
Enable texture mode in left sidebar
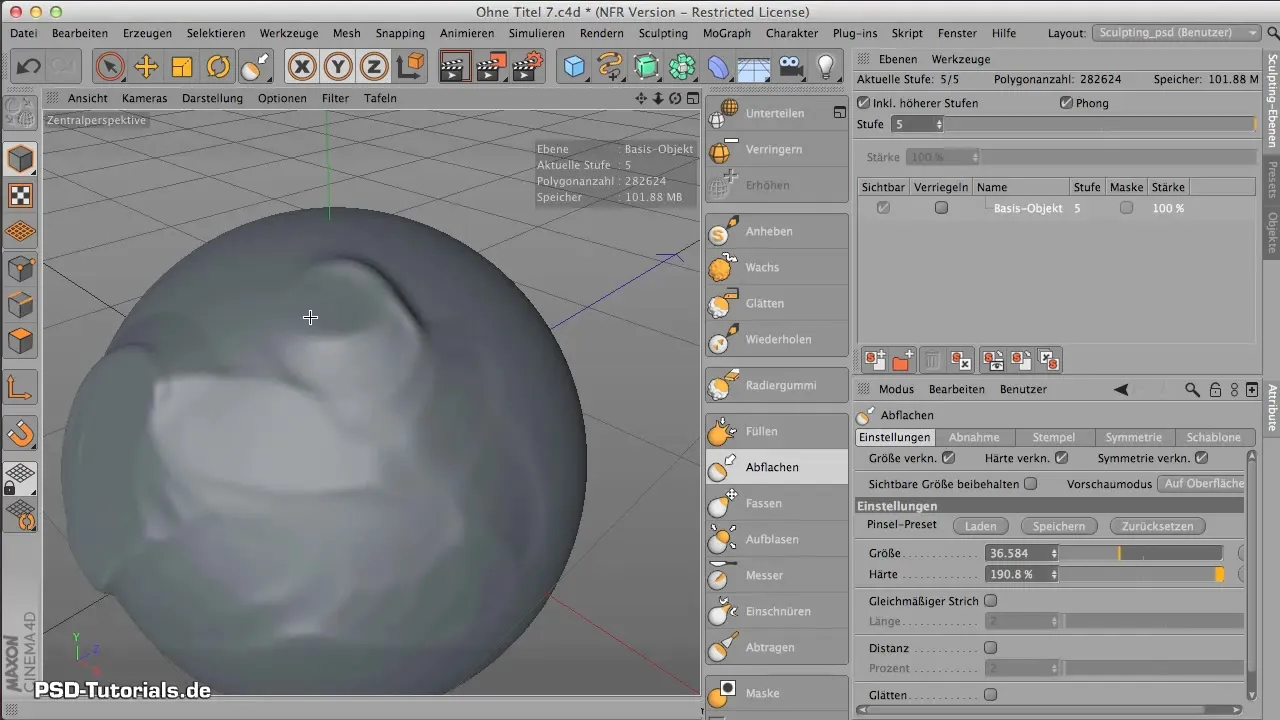point(21,195)
